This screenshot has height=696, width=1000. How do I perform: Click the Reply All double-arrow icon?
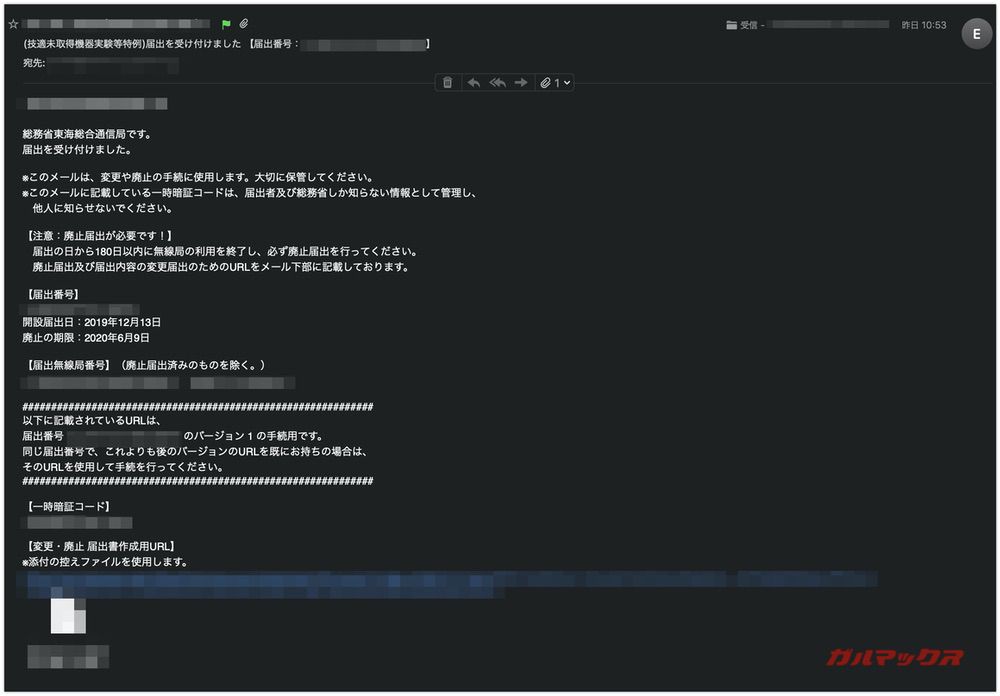point(497,83)
